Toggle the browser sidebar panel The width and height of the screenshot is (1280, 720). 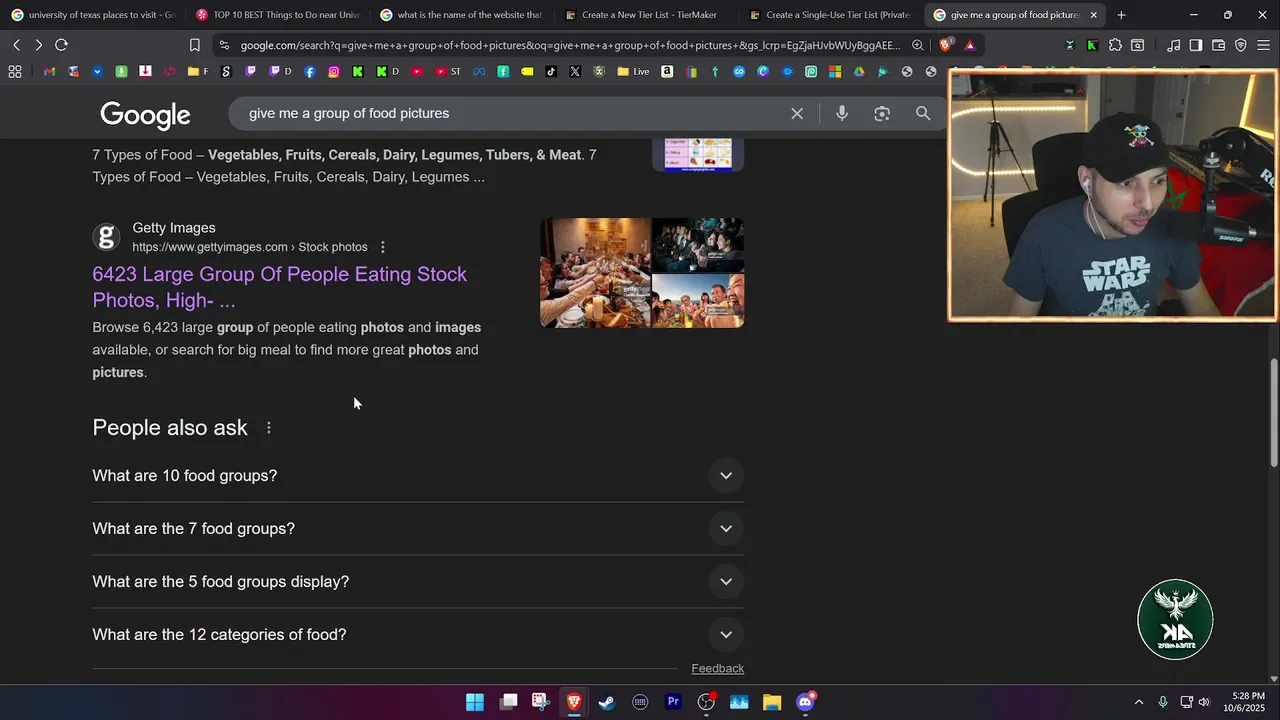point(1195,45)
